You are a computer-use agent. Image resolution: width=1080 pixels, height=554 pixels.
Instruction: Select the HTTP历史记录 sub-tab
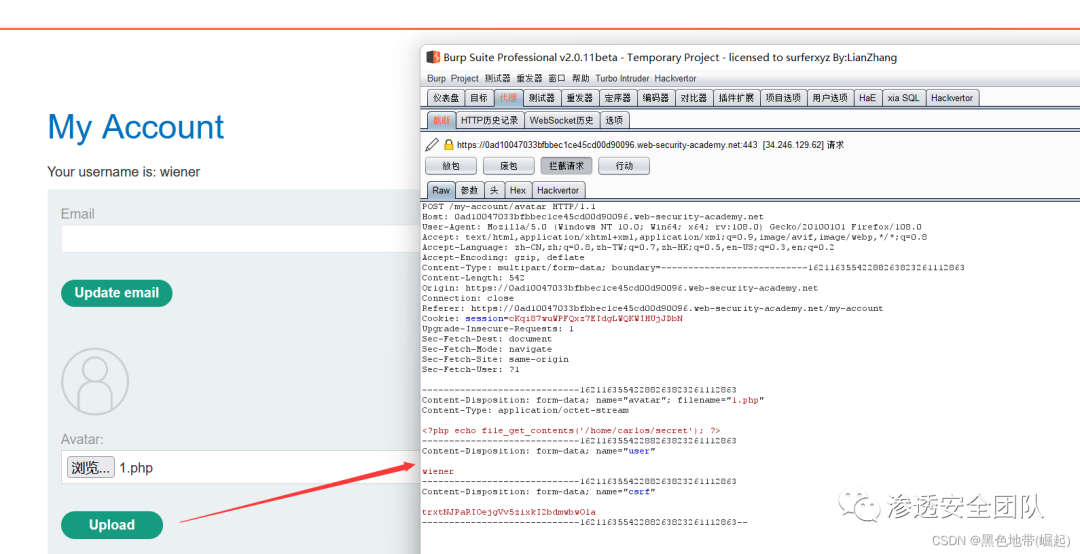pos(489,120)
